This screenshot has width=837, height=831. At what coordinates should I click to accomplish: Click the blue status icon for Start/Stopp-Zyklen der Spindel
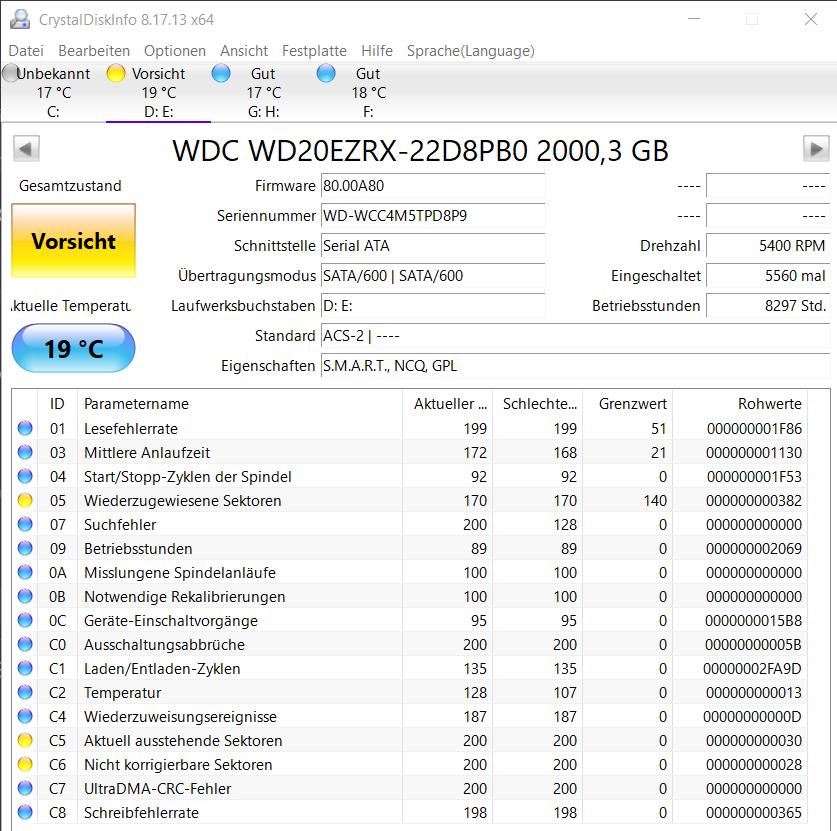(x=25, y=476)
